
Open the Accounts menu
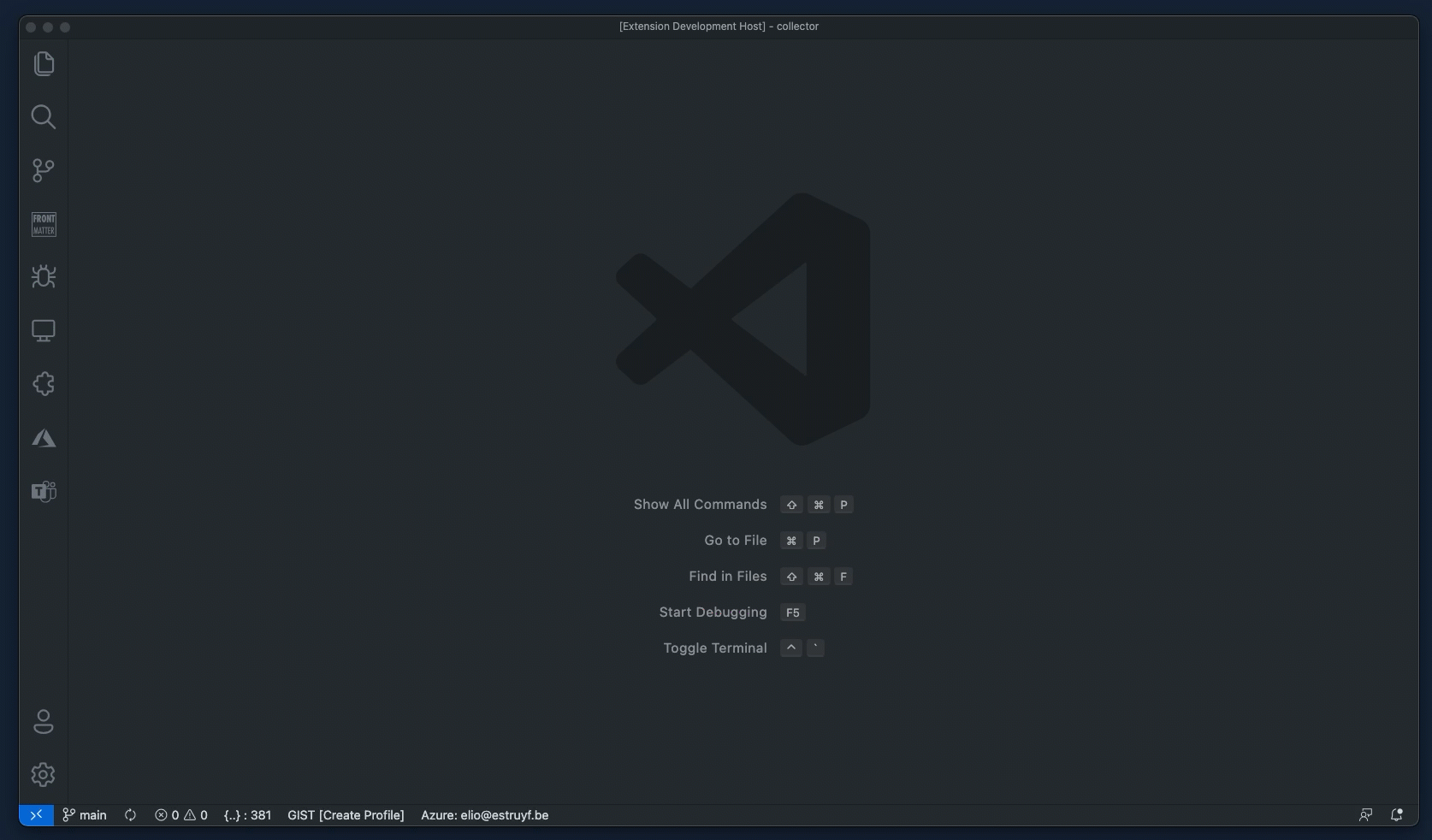pos(44,722)
